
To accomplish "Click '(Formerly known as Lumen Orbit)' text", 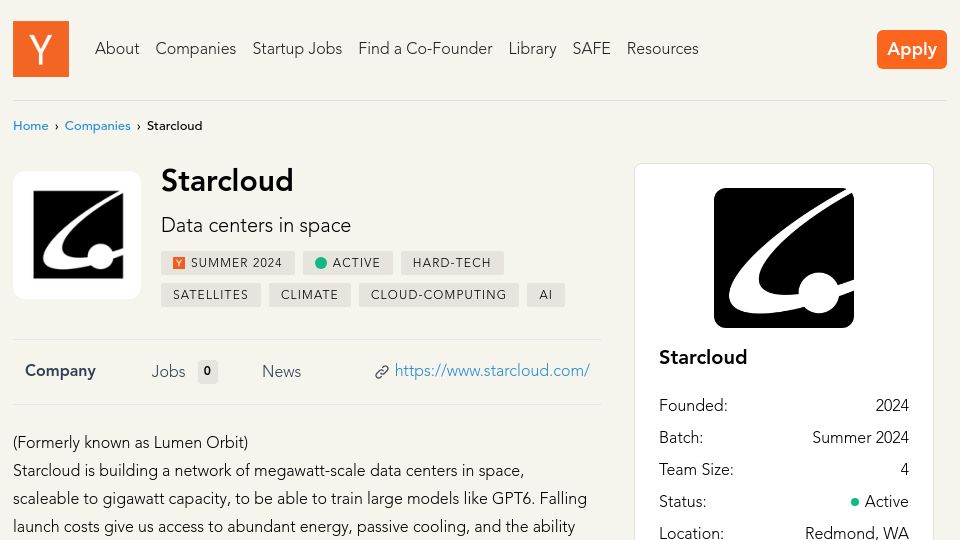I will (x=130, y=442).
